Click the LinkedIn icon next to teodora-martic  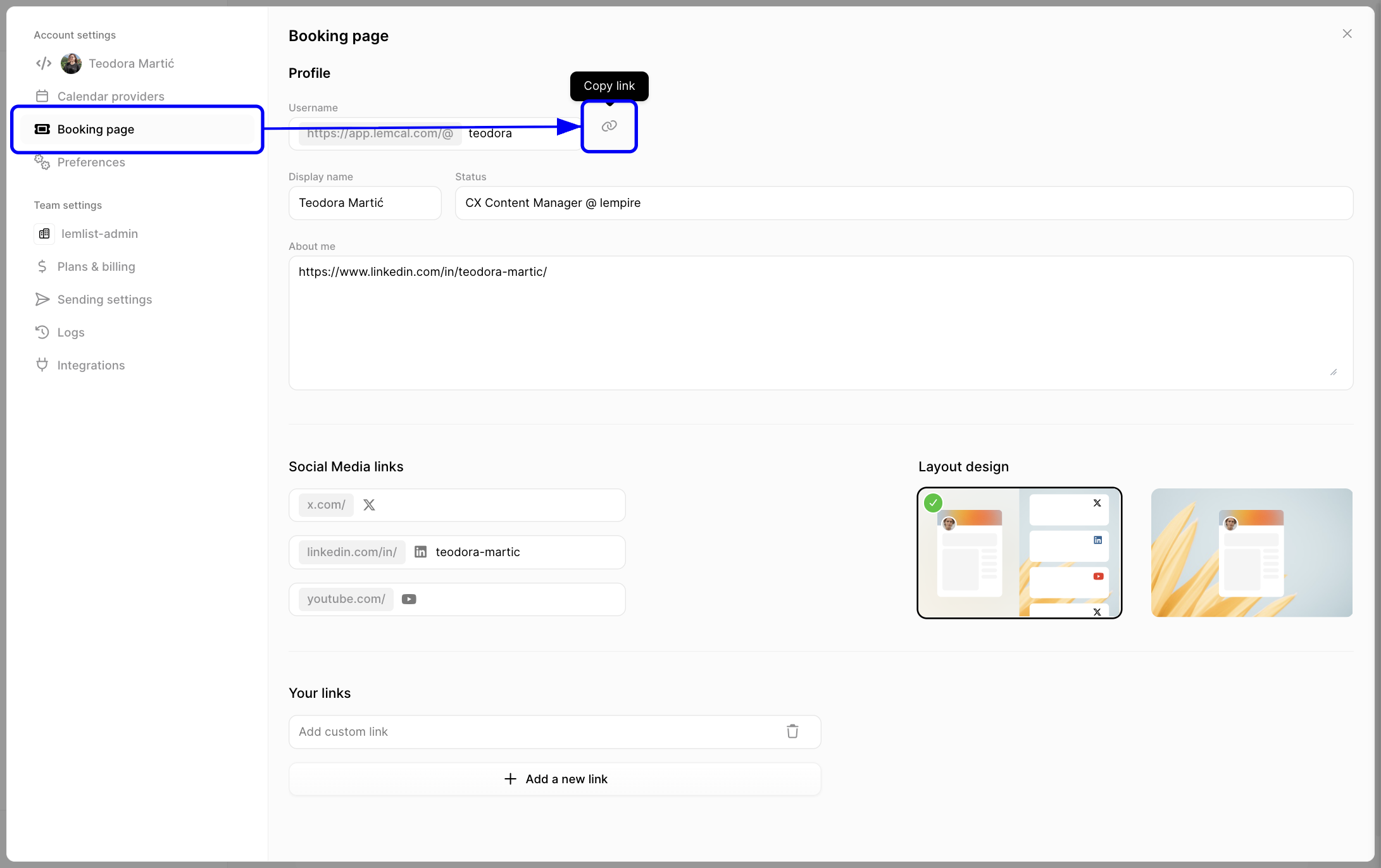[420, 551]
